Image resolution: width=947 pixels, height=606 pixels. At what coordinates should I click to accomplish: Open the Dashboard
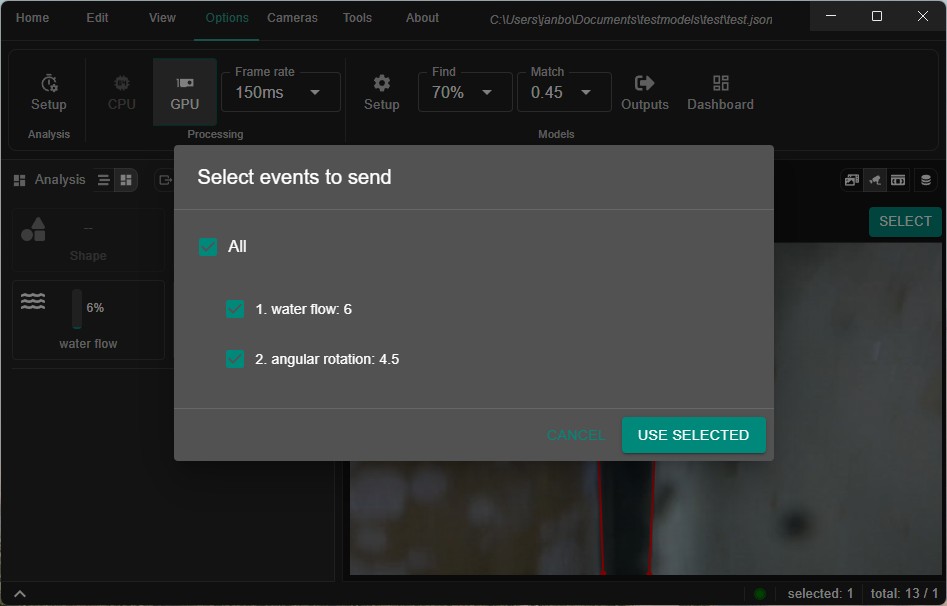click(x=720, y=92)
